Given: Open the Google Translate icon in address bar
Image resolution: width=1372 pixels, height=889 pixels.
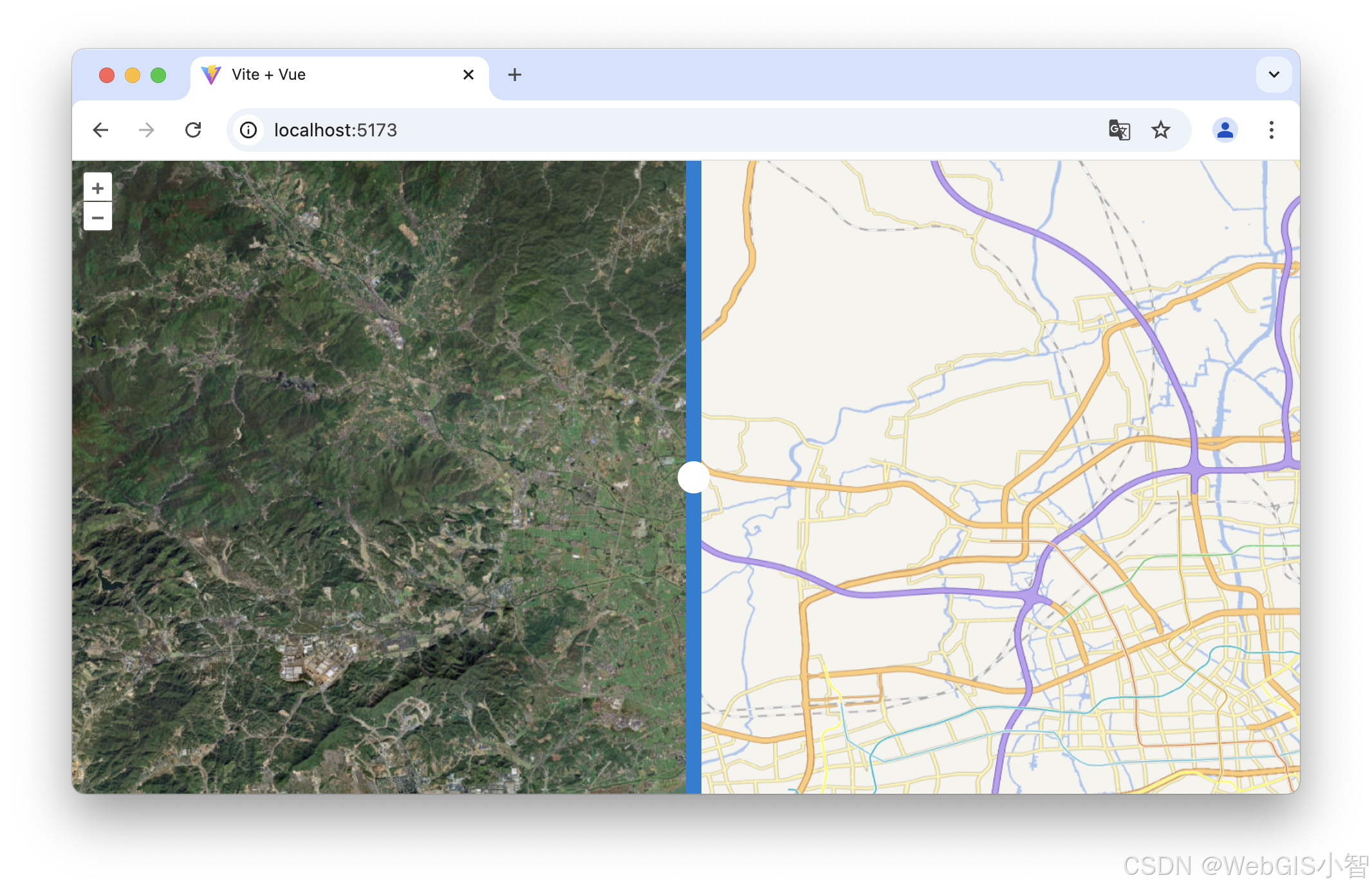Looking at the screenshot, I should coord(1119,130).
